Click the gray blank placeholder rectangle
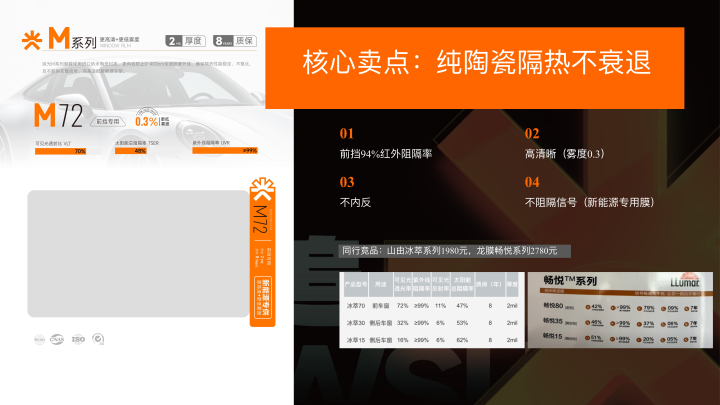Viewport: 720px width, 405px height. tap(138, 253)
